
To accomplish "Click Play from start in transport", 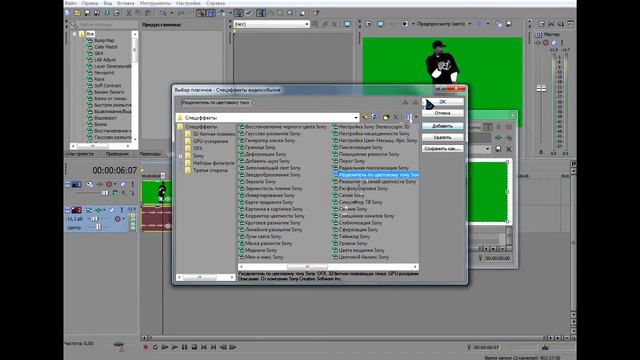I will [165, 347].
